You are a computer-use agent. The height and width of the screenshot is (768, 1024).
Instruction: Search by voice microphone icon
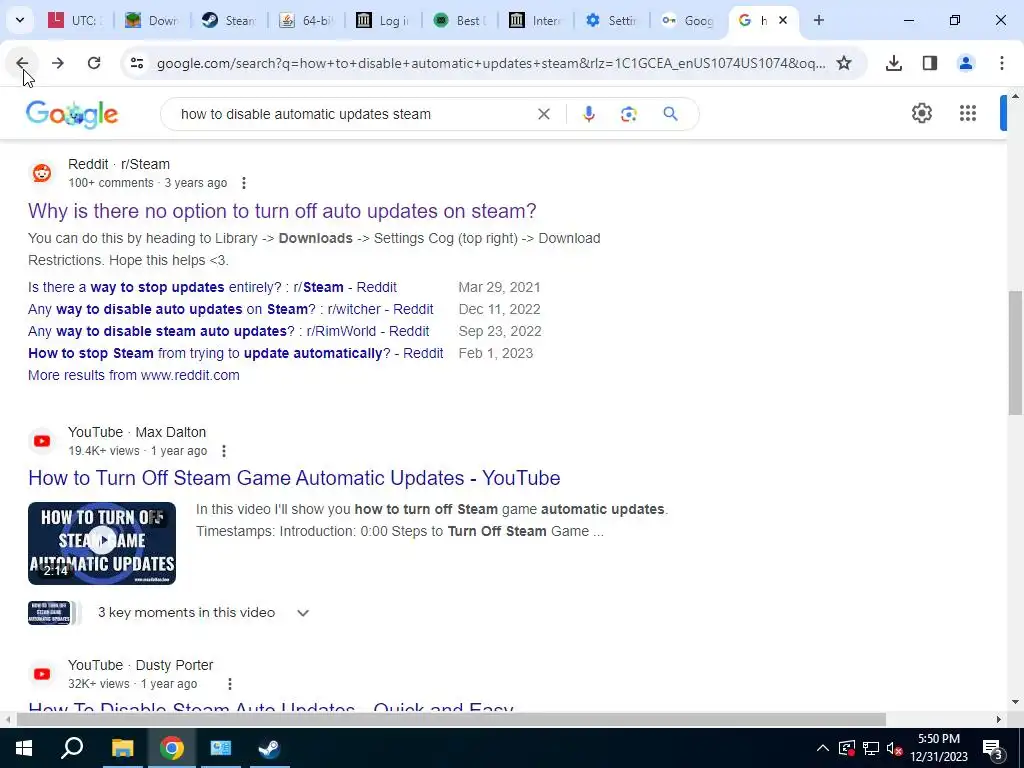[x=588, y=114]
